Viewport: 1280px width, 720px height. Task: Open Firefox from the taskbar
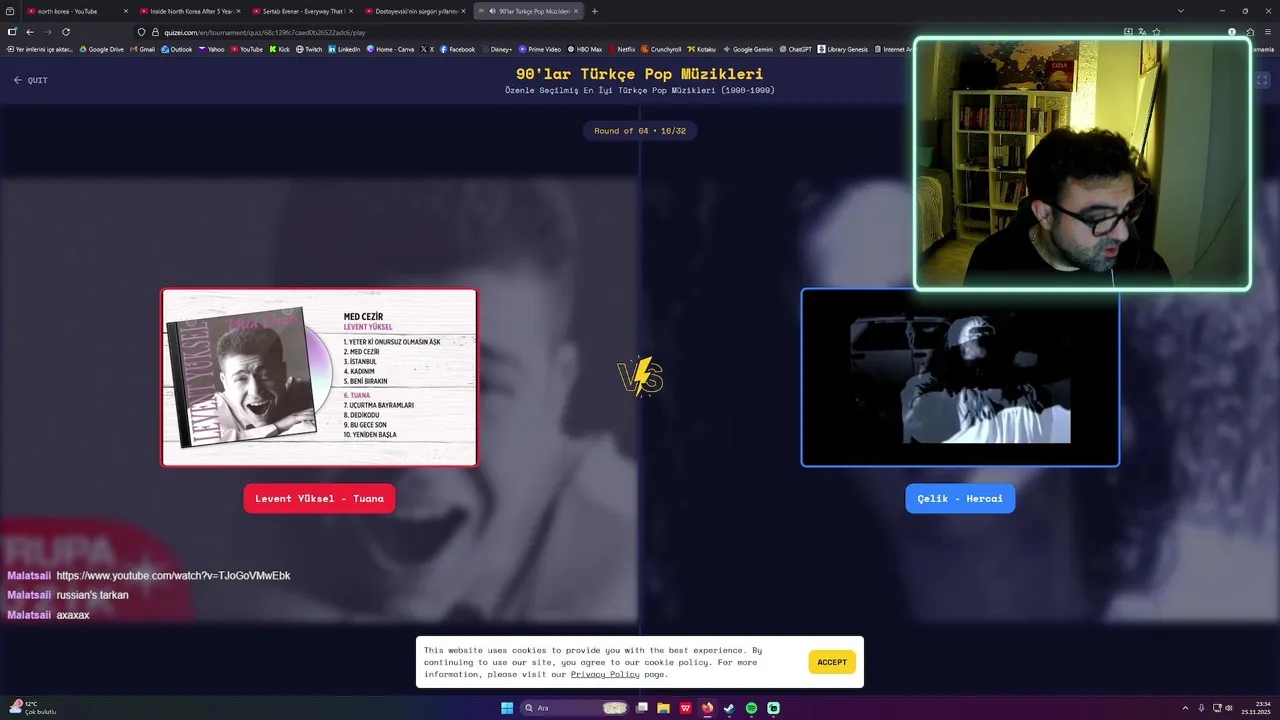(x=708, y=708)
